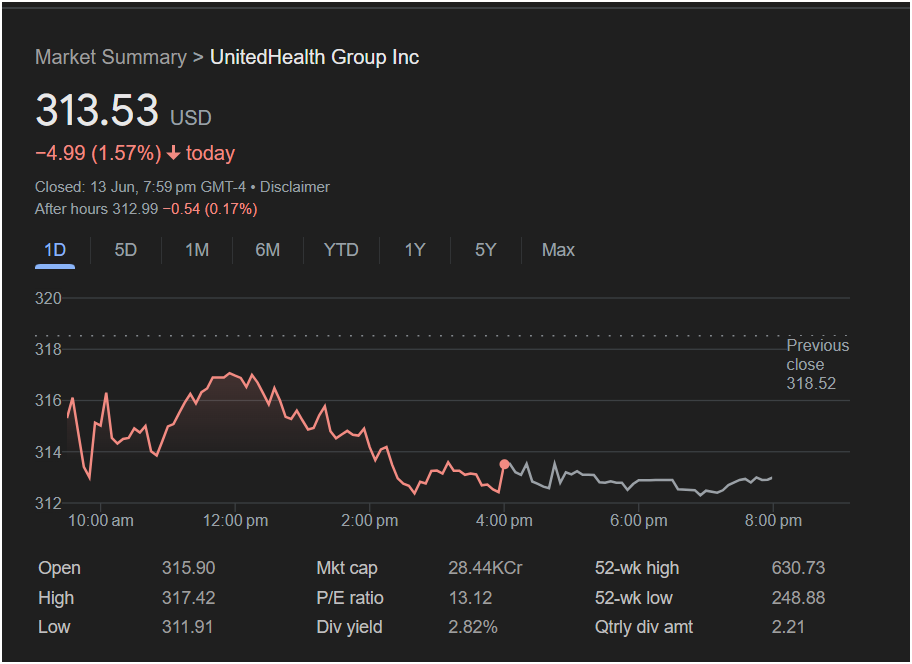Image resolution: width=912 pixels, height=664 pixels.
Task: Click the Mkt cap label
Action: [347, 568]
